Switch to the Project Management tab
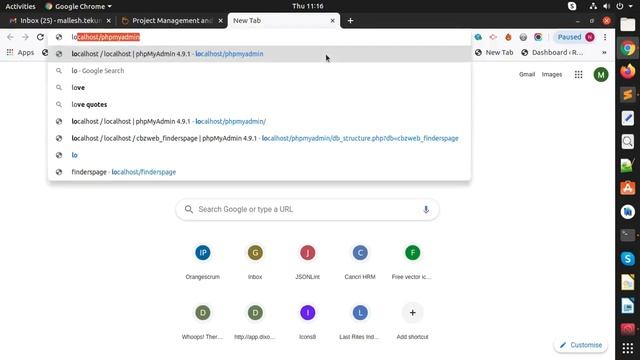Screen dimensions: 640x360 [x=172, y=20]
